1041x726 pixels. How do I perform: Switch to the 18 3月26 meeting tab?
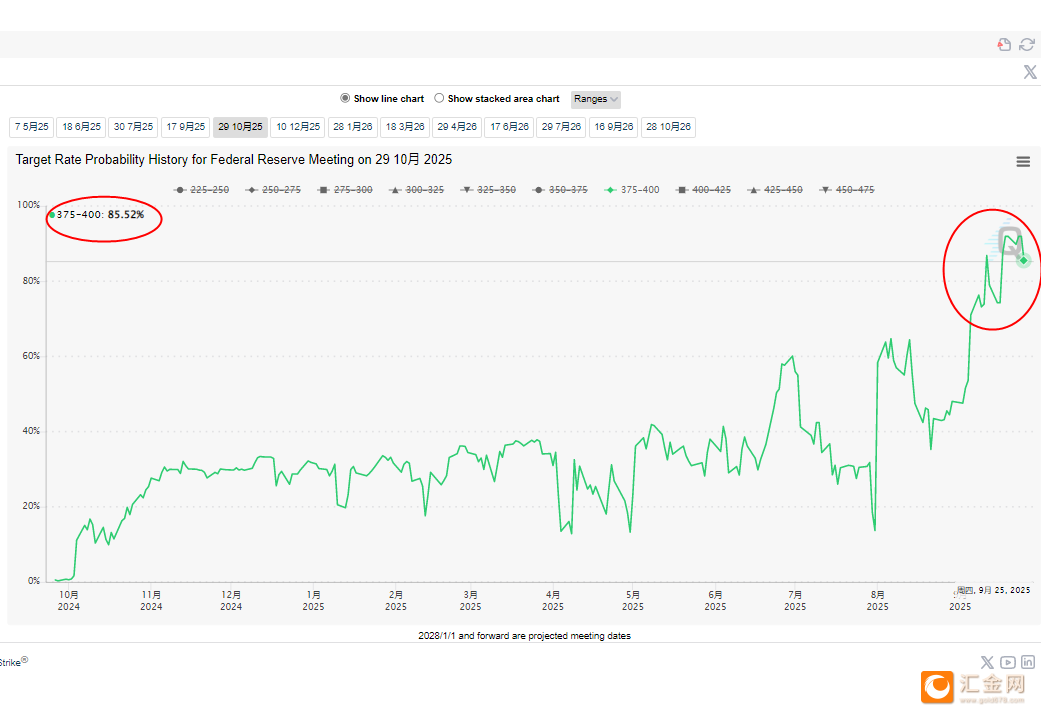click(405, 127)
